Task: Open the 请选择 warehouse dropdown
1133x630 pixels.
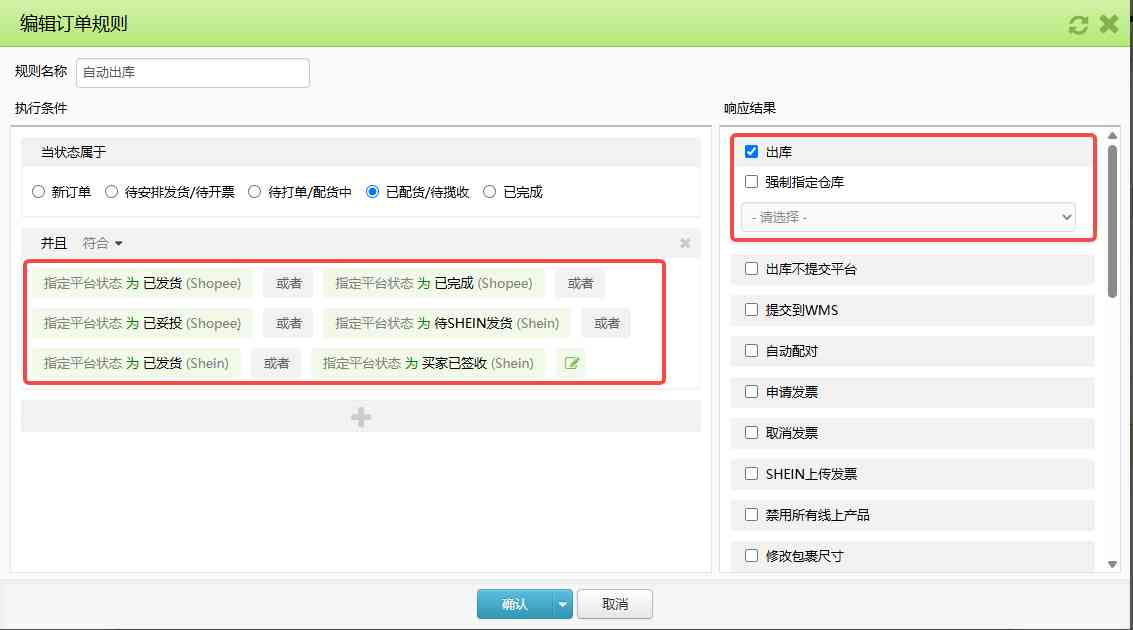Action: point(908,217)
